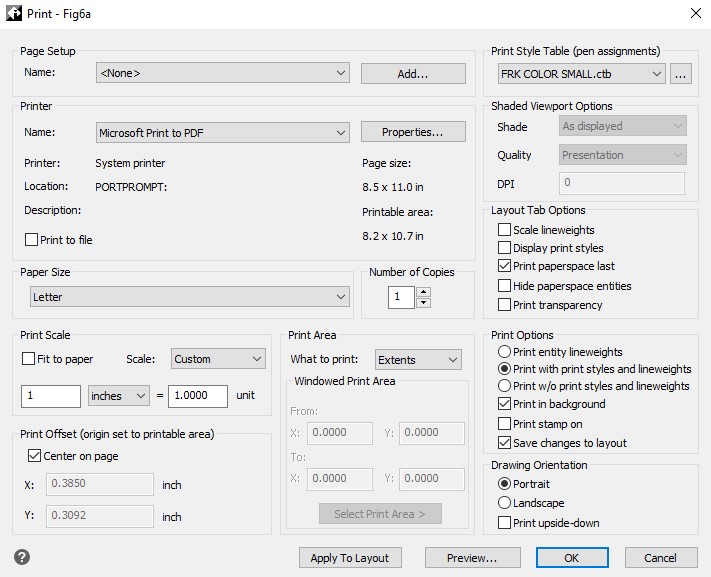Switch to Landscape orientation
Screen dimensions: 711x577
504,503
